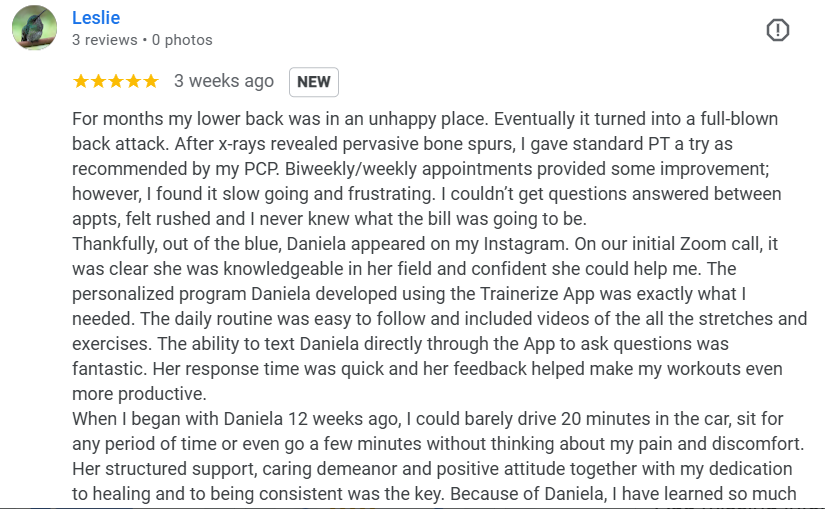Click the paragraph starting "Thankfully, out of the blue"

[x=430, y=318]
